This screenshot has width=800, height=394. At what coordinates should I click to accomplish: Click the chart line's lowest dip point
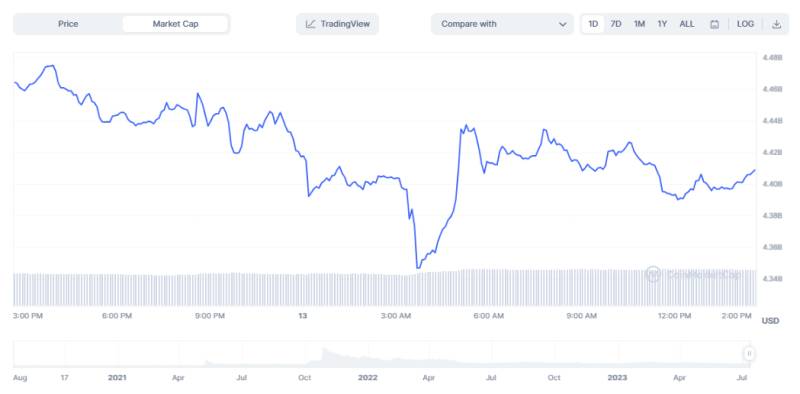(x=418, y=267)
